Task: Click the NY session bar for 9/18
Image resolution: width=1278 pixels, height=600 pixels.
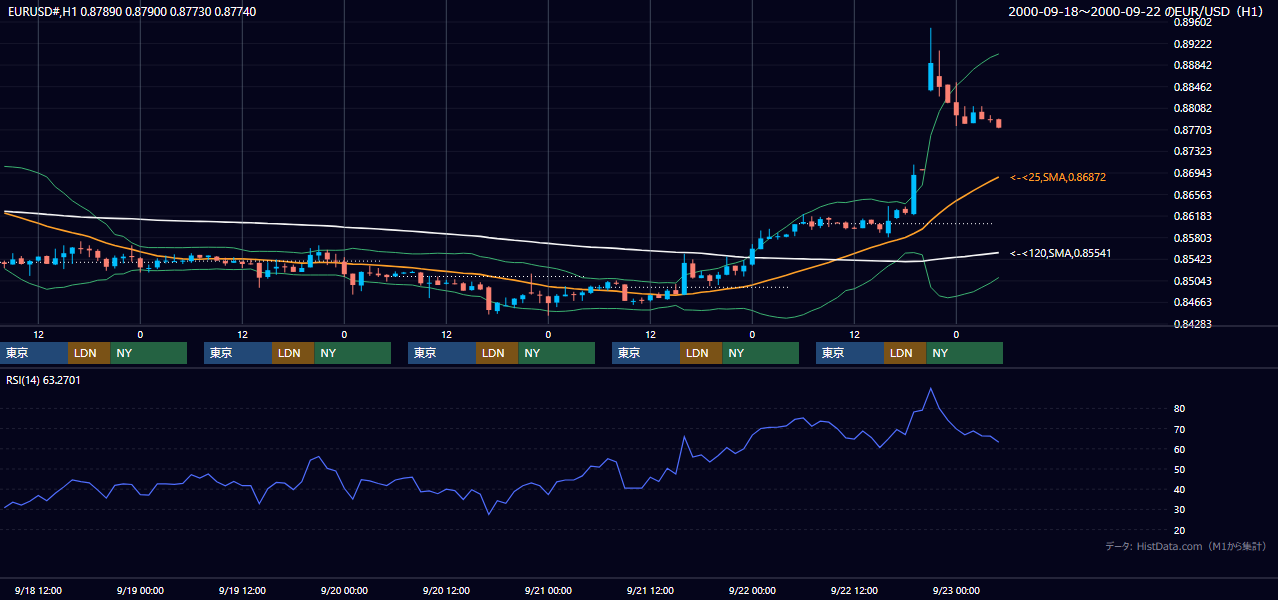Action: [148, 353]
